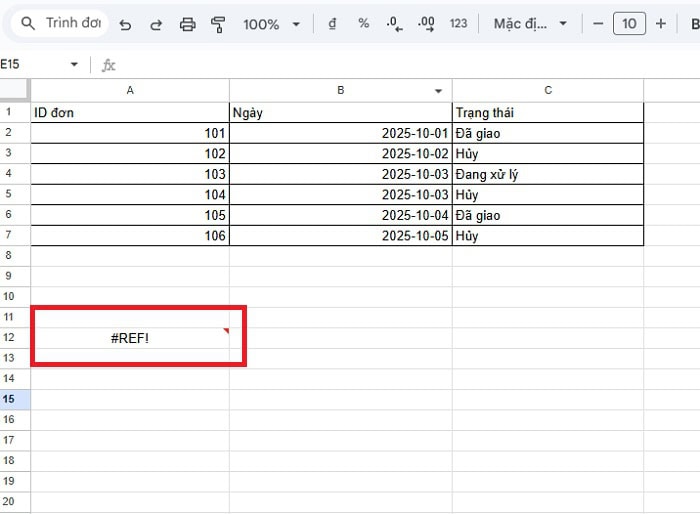Select date cell in row 4

(341, 174)
